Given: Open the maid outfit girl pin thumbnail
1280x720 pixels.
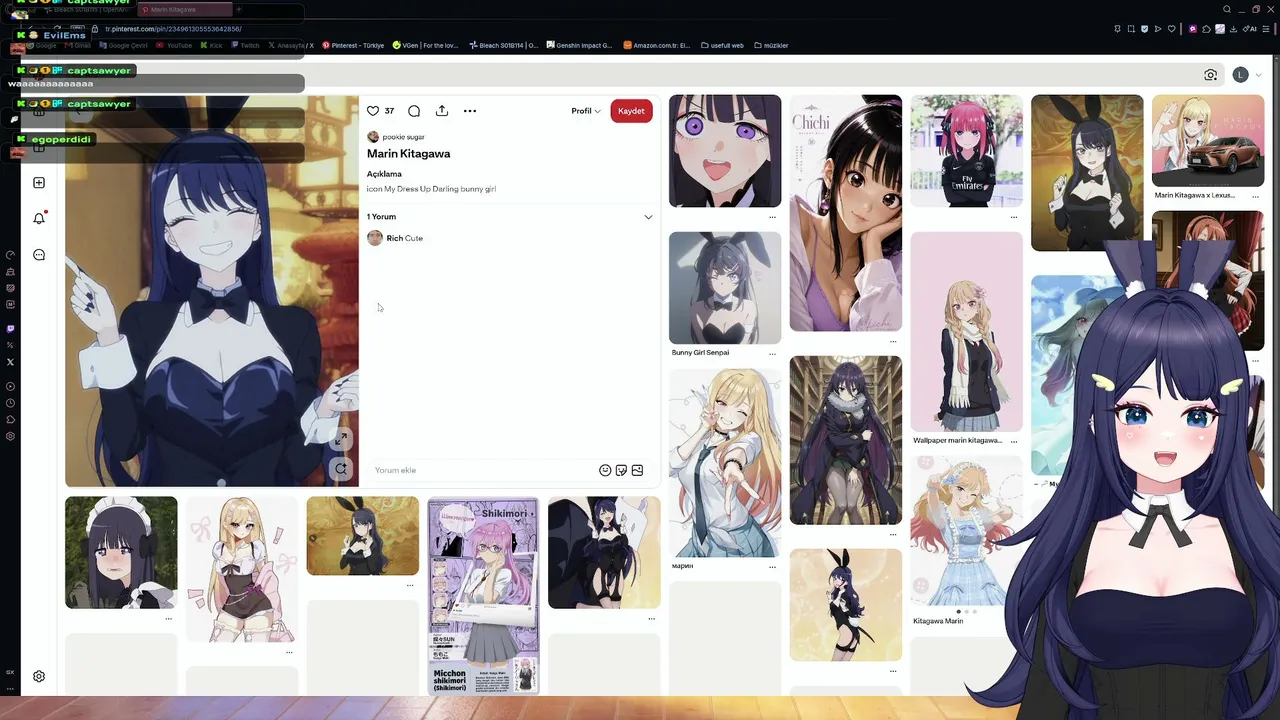Looking at the screenshot, I should [121, 552].
